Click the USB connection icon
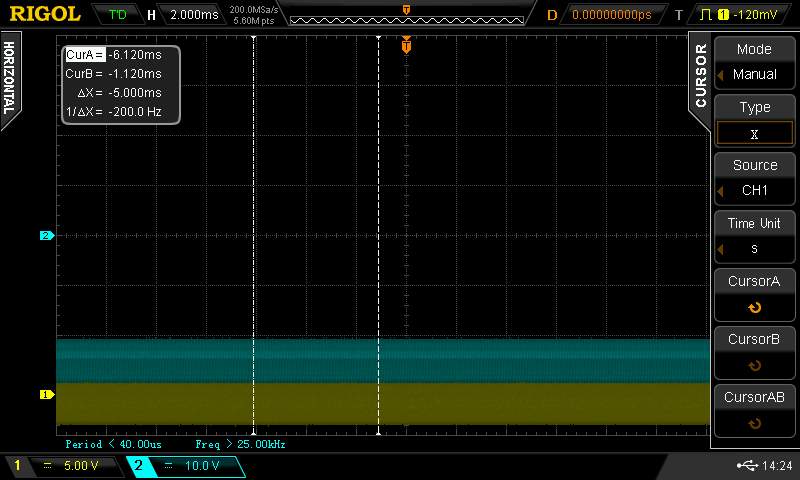 coord(747,466)
